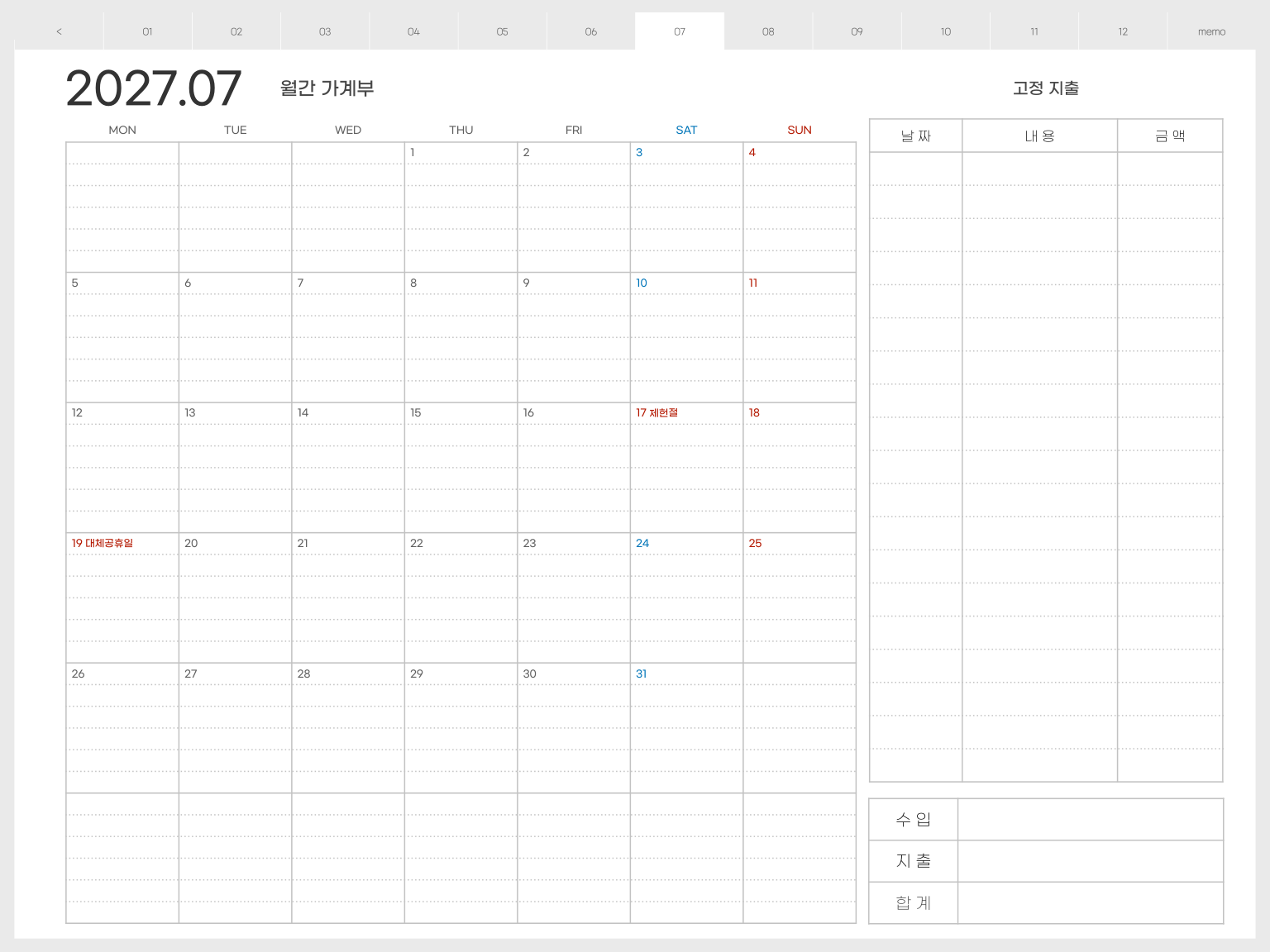Click the input field in the 지 출 summary row

coord(1091,861)
